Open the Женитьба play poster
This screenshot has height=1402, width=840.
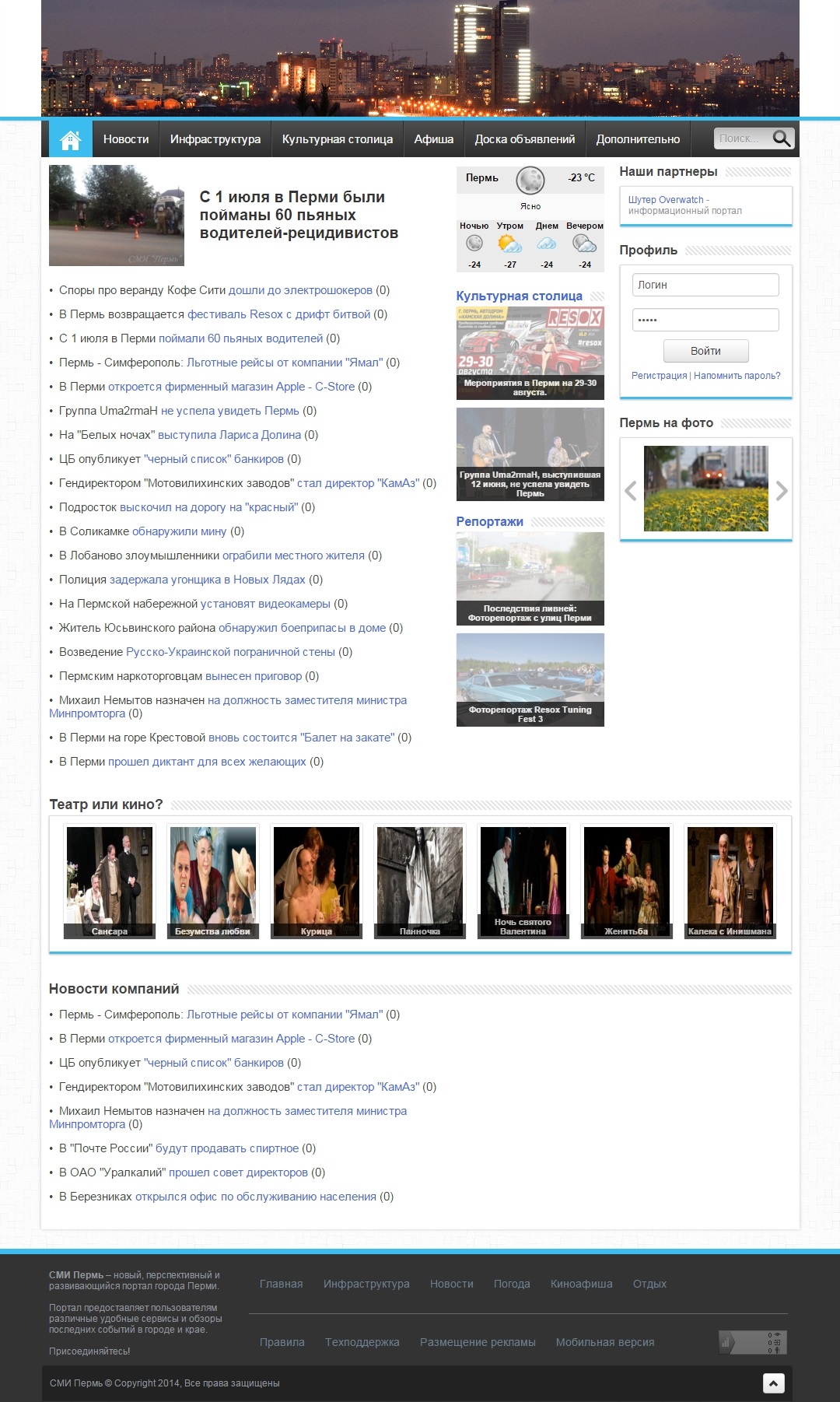coord(627,882)
